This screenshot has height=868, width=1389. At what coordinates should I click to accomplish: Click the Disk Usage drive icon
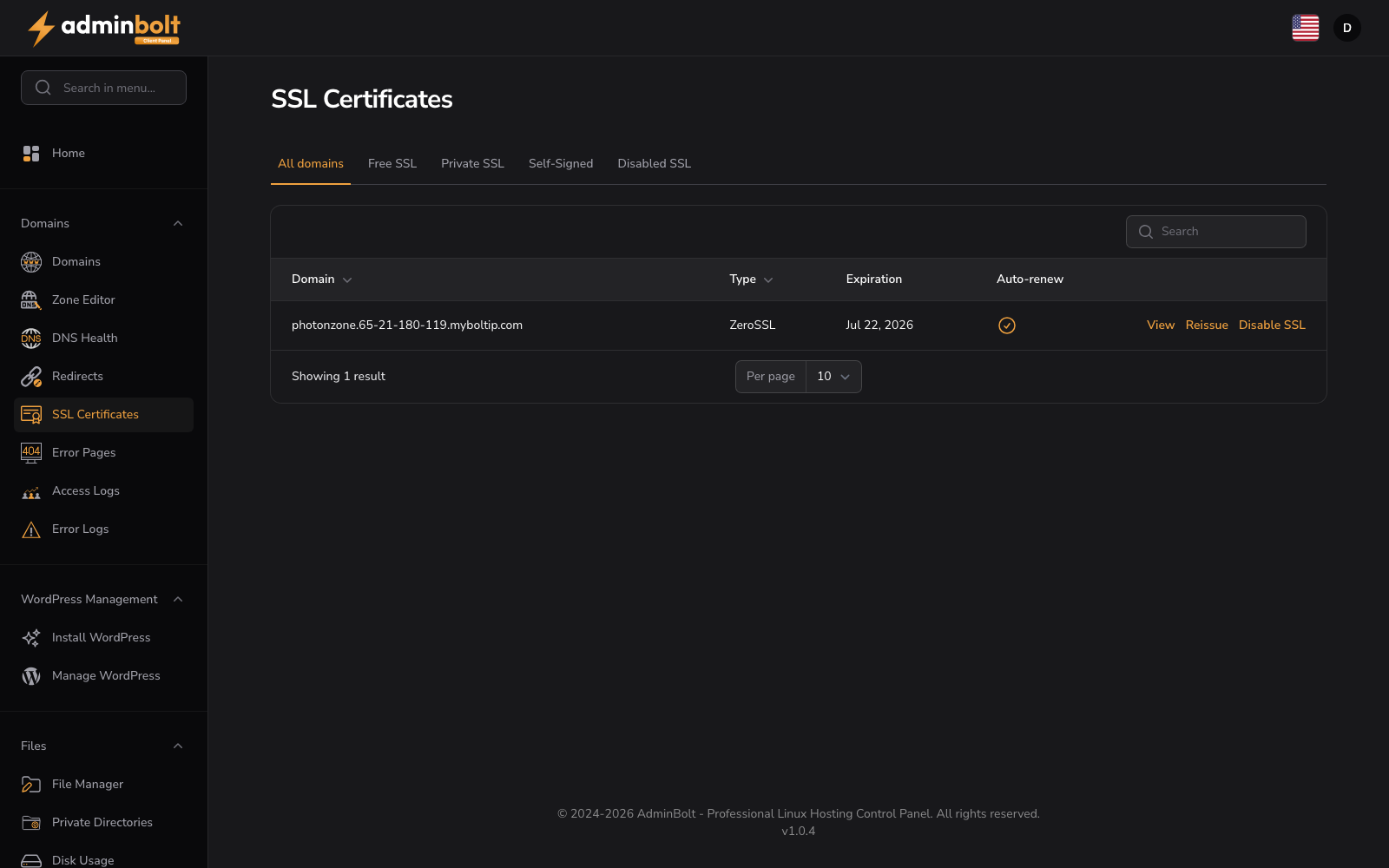31,860
